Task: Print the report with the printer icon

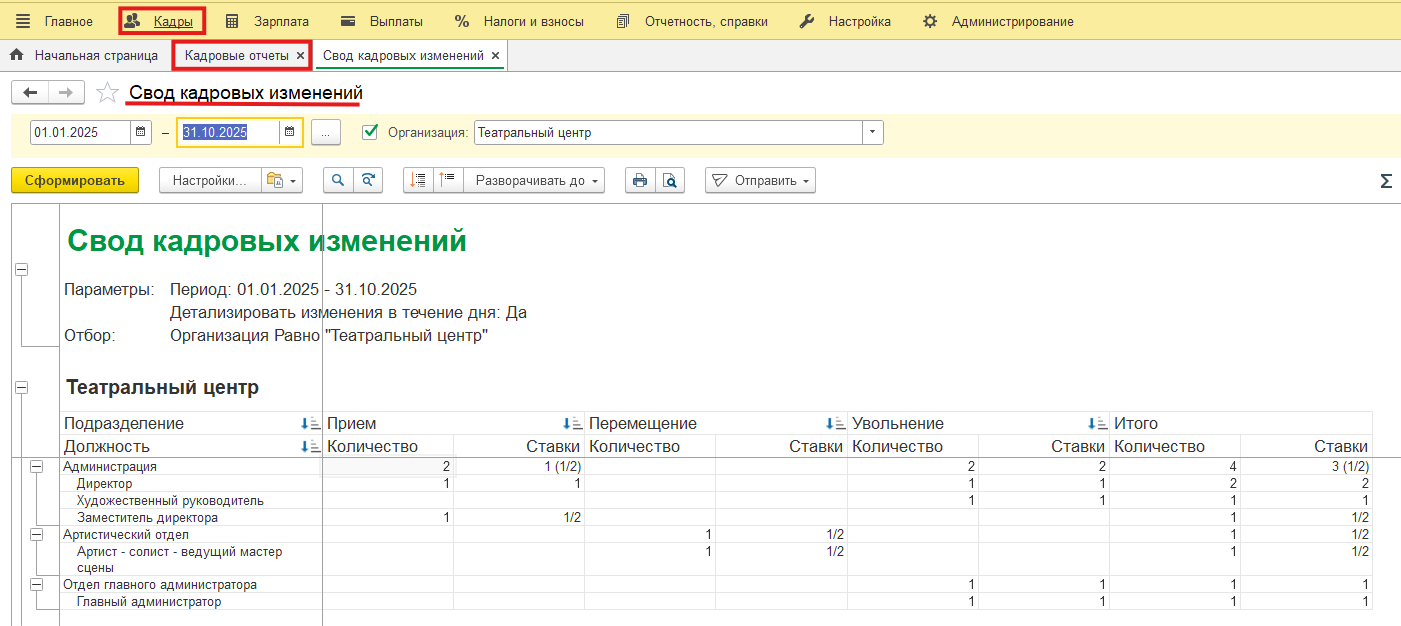Action: (640, 181)
